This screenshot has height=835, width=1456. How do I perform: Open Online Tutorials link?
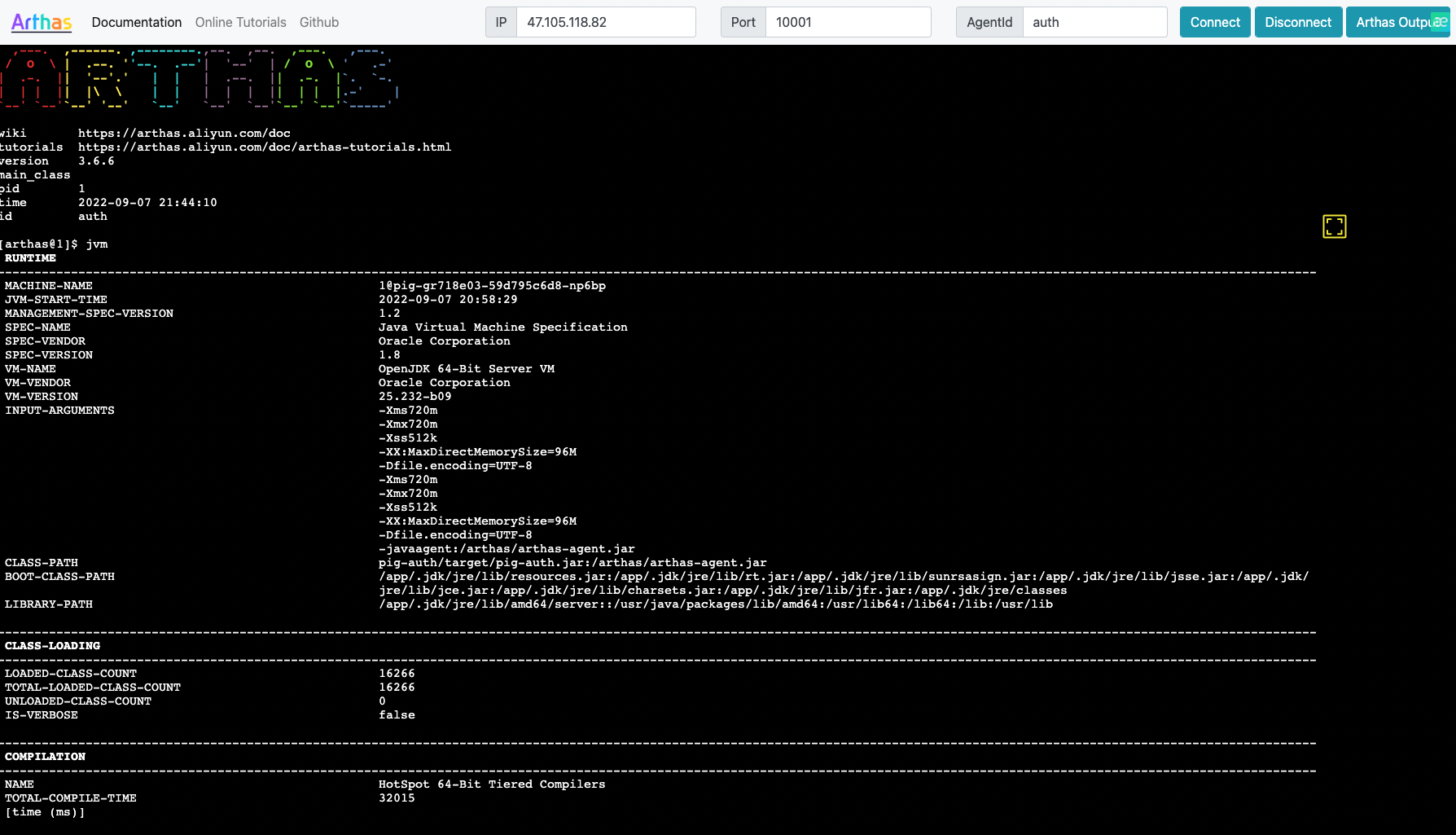pos(241,22)
